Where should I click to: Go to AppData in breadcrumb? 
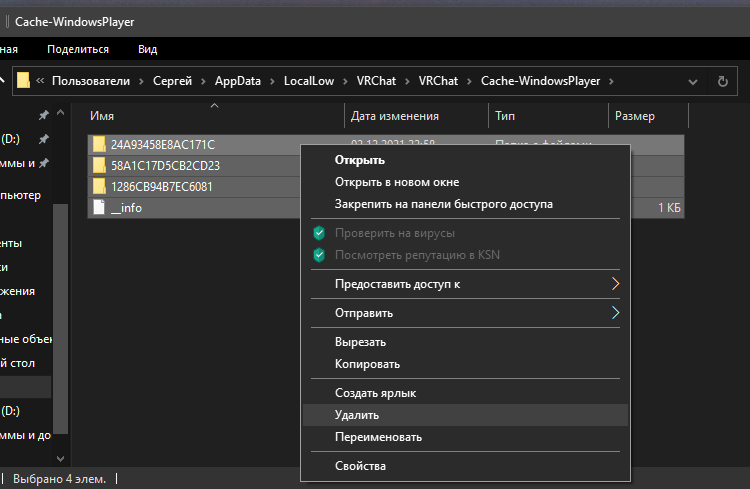[x=238, y=81]
